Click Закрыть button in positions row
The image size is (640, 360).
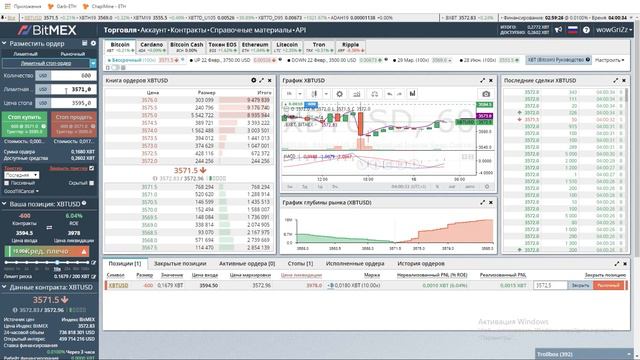pos(580,285)
